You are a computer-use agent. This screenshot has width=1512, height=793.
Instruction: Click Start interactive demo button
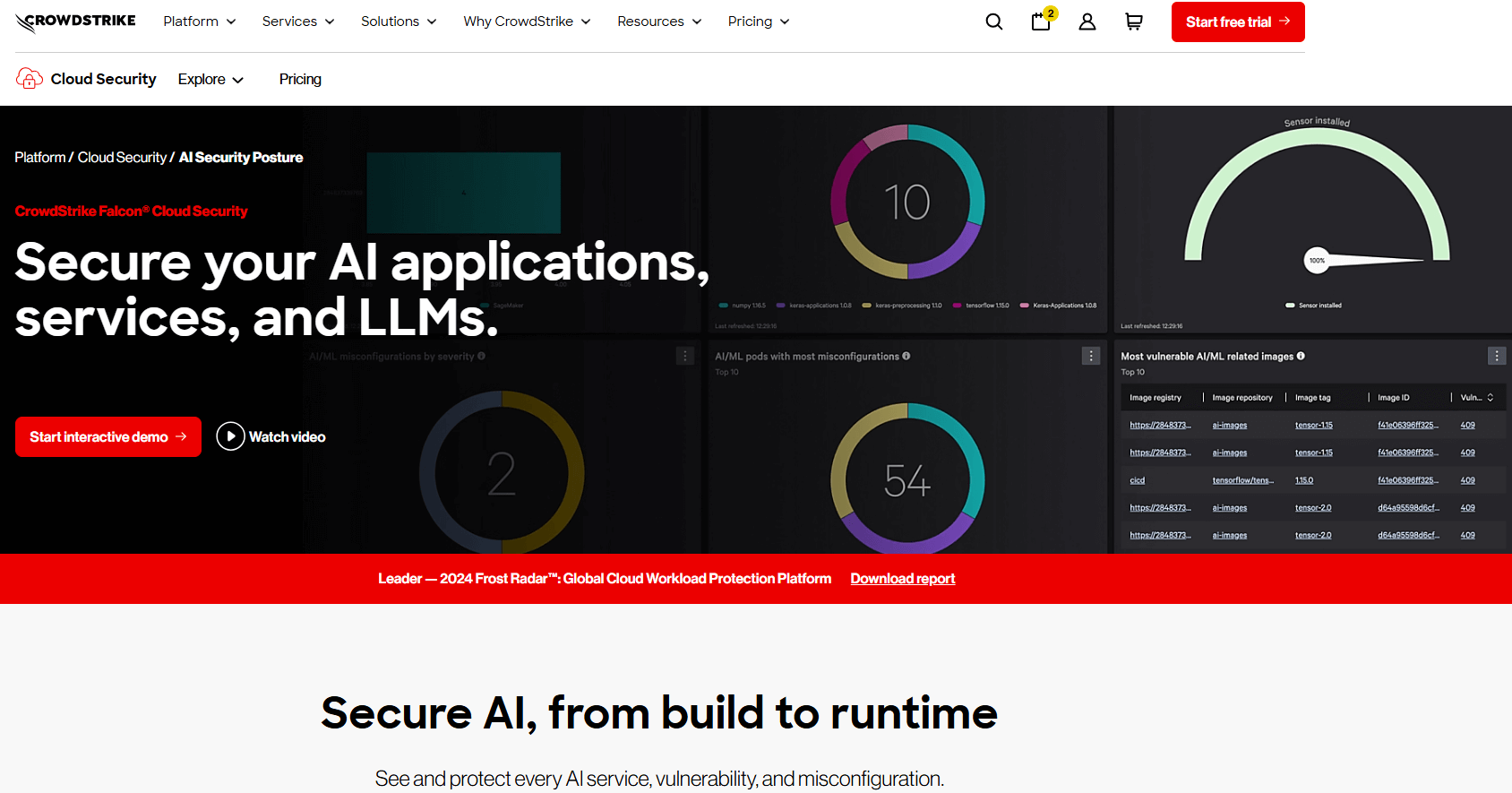(x=108, y=436)
